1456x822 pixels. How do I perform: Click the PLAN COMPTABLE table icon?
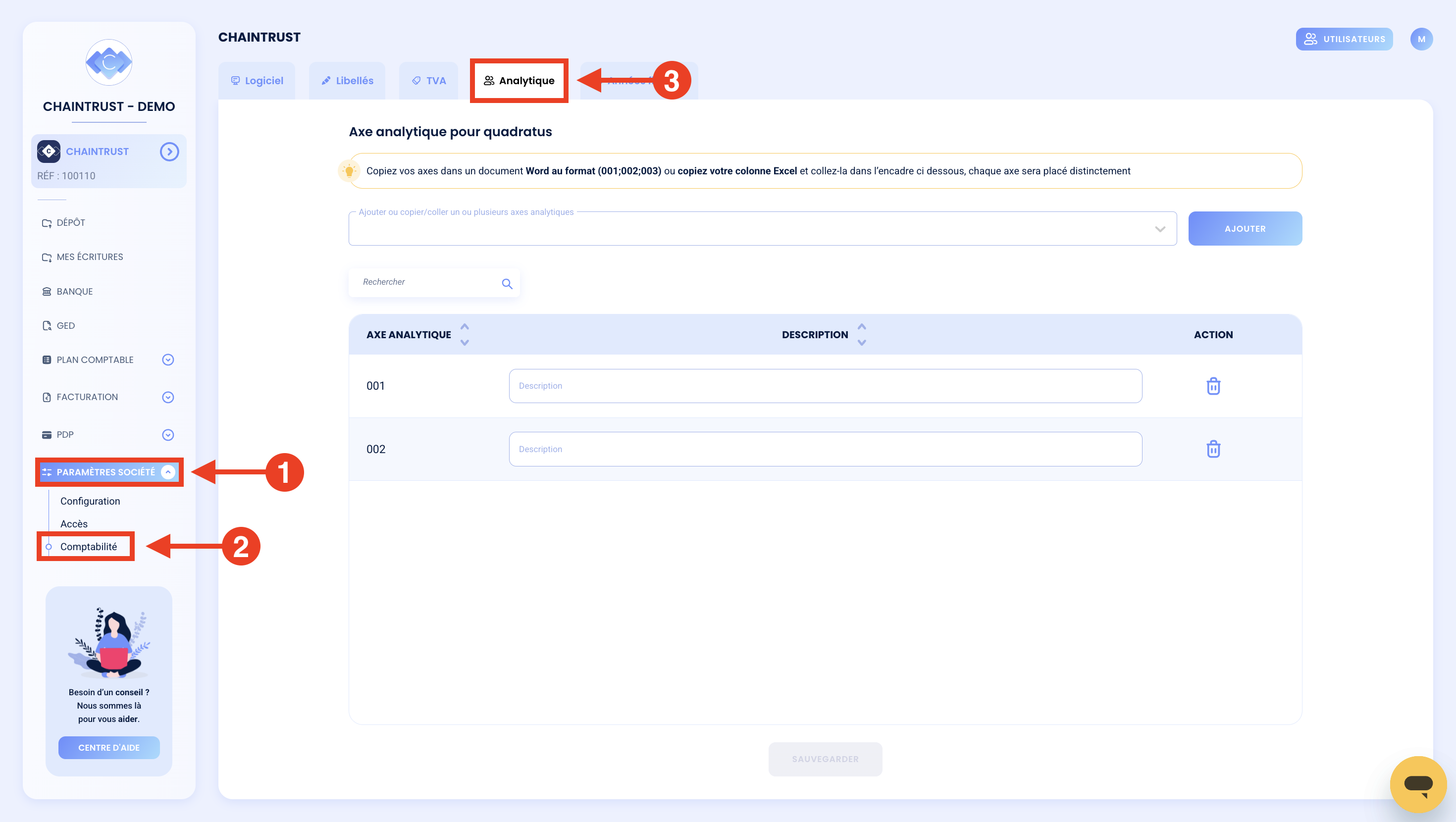point(47,360)
